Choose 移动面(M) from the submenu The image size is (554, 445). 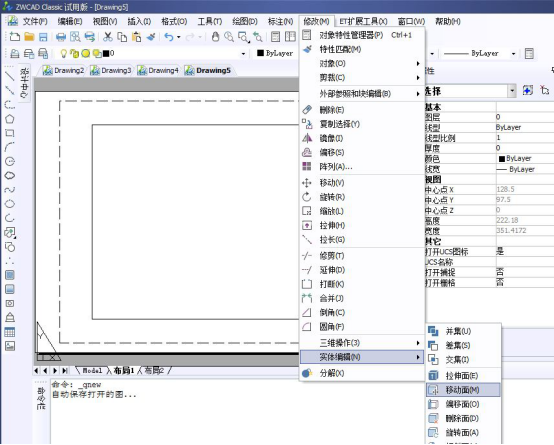463,390
